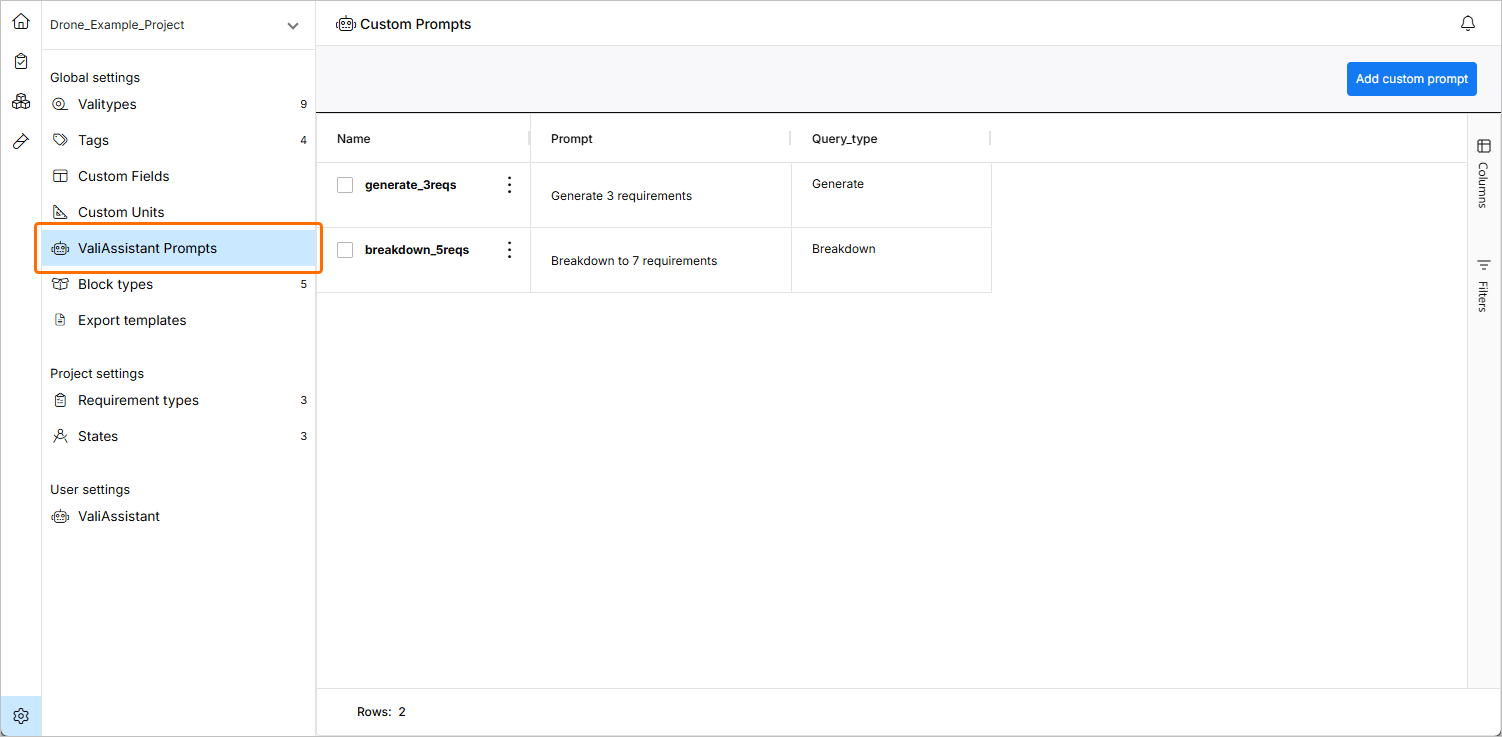The width and height of the screenshot is (1502, 737).
Task: Click the notifications bell icon
Action: click(x=1467, y=23)
